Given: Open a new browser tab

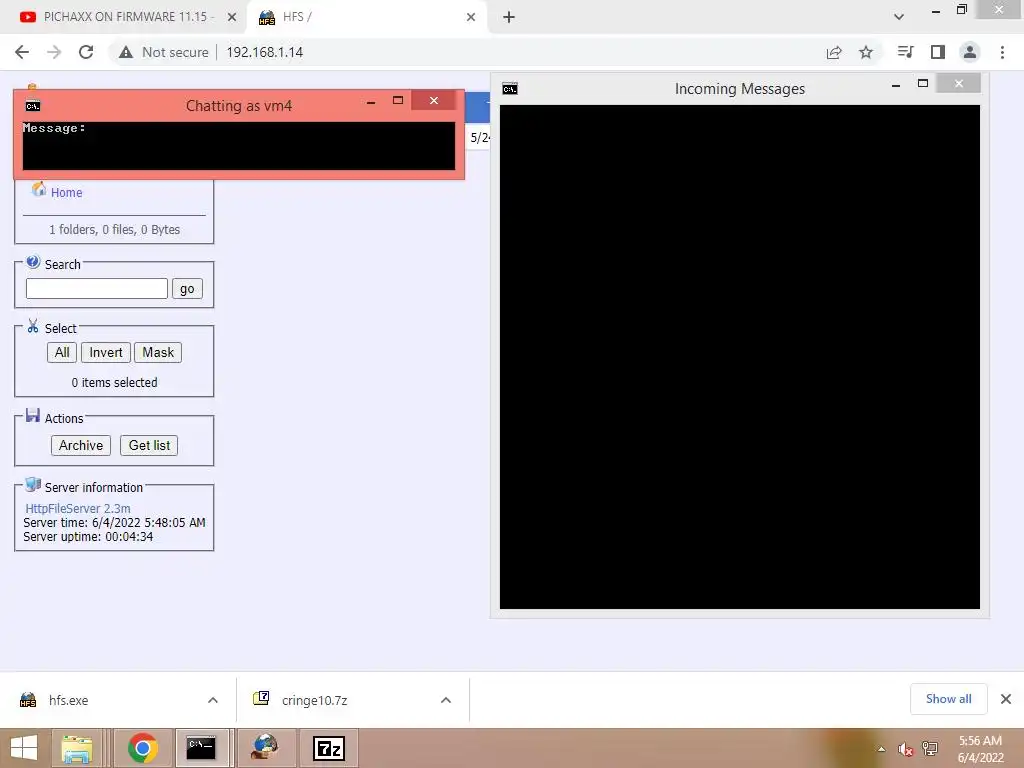Looking at the screenshot, I should (509, 17).
